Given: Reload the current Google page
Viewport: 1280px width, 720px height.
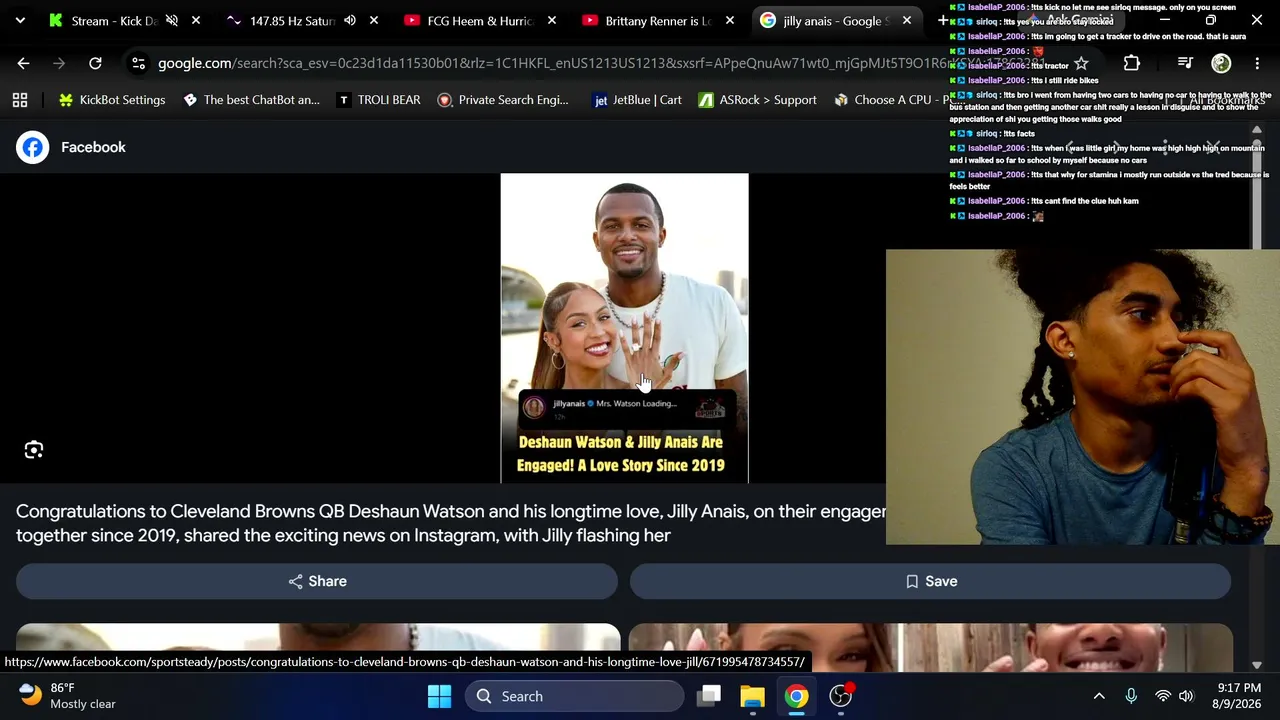Looking at the screenshot, I should (x=95, y=63).
